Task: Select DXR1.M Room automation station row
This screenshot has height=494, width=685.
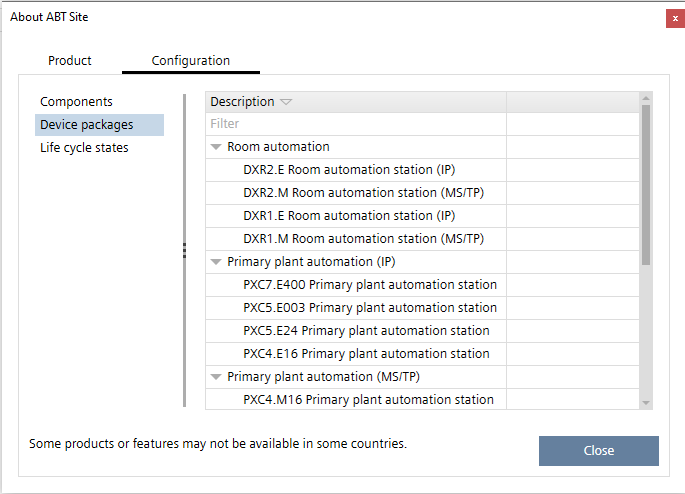Action: tap(363, 239)
